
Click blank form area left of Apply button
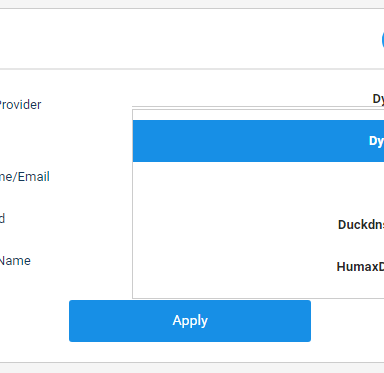point(34,321)
